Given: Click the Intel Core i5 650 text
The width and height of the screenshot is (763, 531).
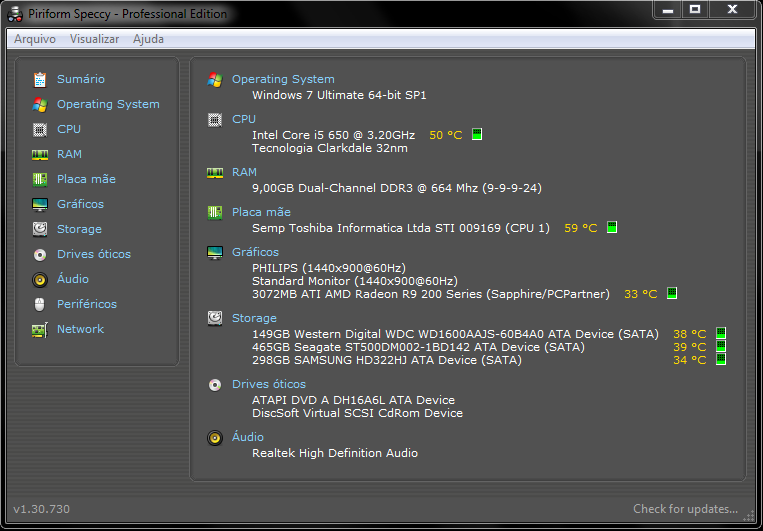Looking at the screenshot, I should point(333,135).
